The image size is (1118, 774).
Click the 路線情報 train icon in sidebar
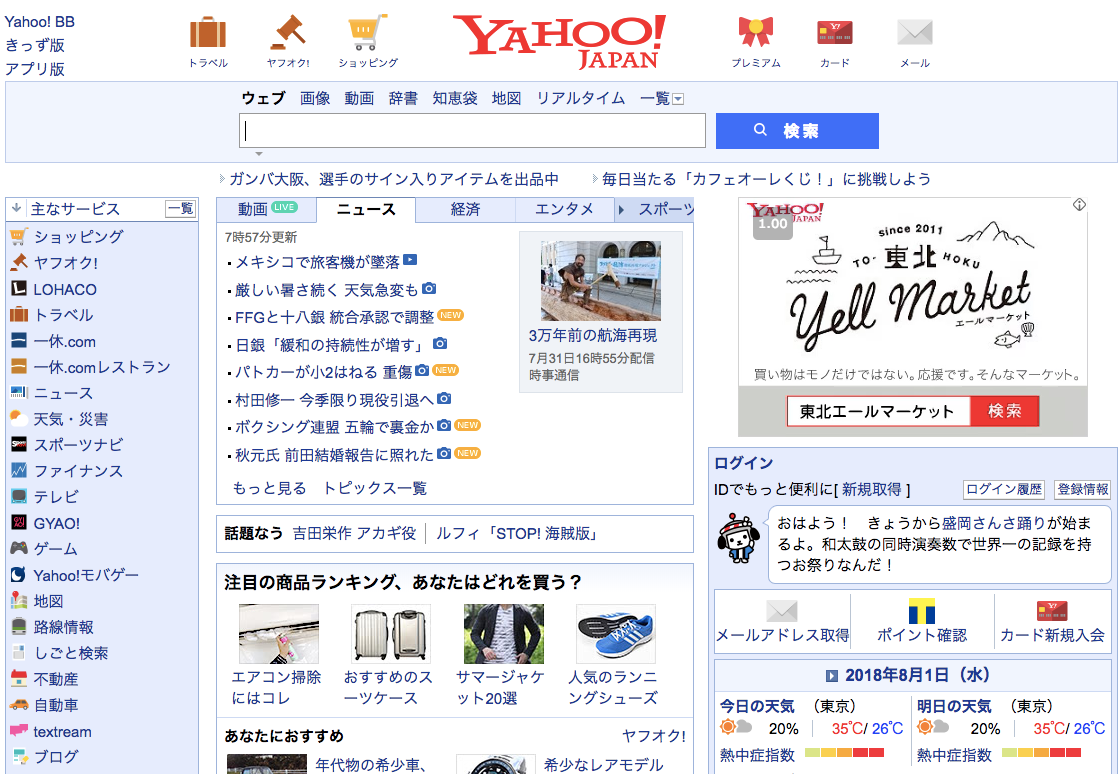(x=19, y=626)
